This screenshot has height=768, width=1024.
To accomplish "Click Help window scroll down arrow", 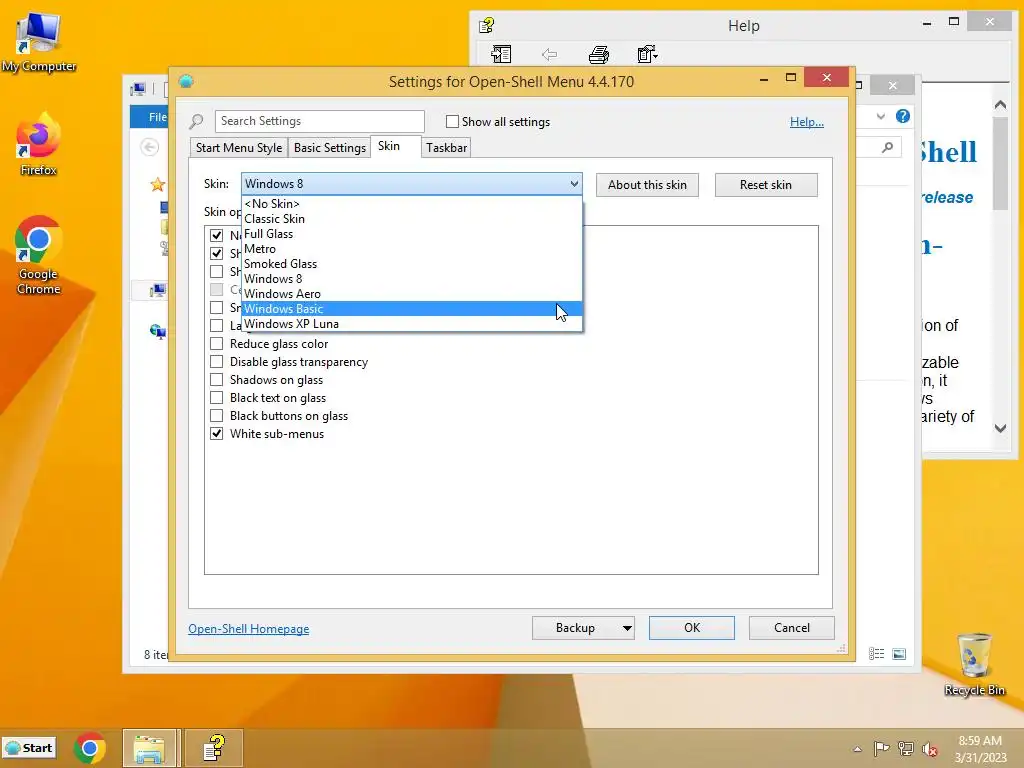I will click(x=1000, y=428).
